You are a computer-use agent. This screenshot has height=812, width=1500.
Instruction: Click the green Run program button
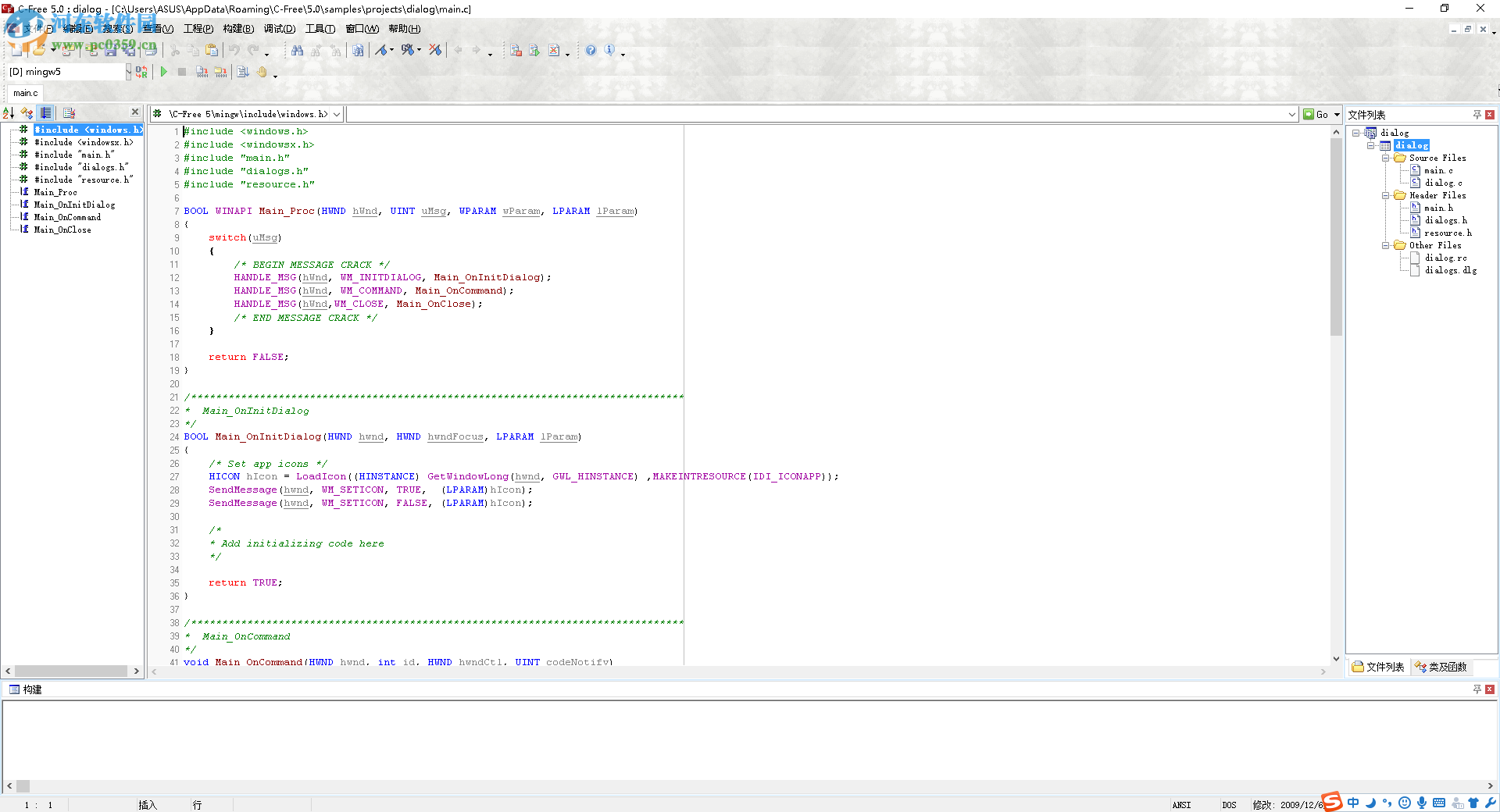click(x=164, y=72)
